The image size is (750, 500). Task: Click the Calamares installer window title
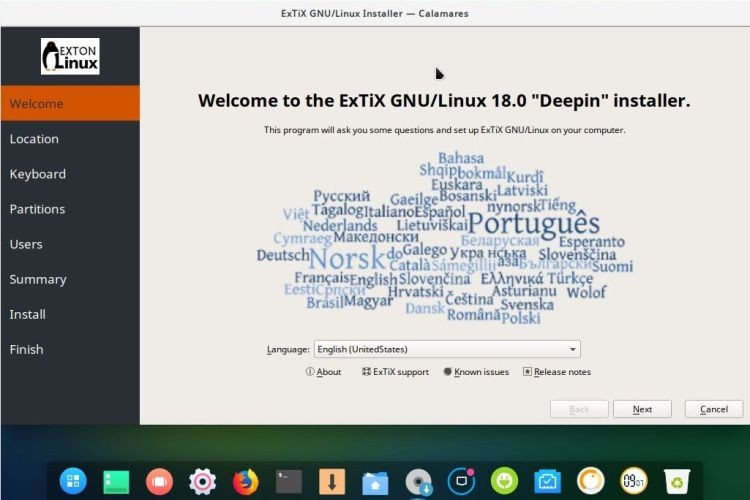375,13
